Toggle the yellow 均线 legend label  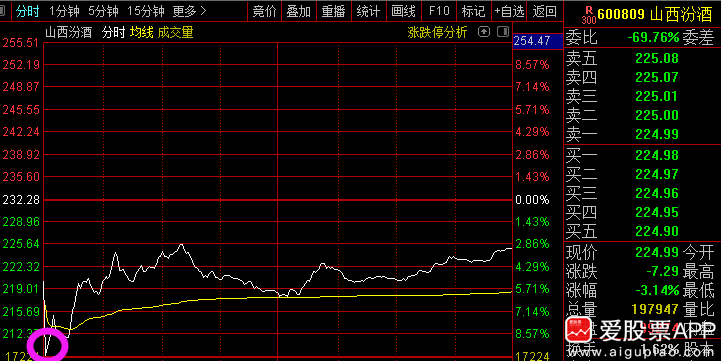pos(141,32)
